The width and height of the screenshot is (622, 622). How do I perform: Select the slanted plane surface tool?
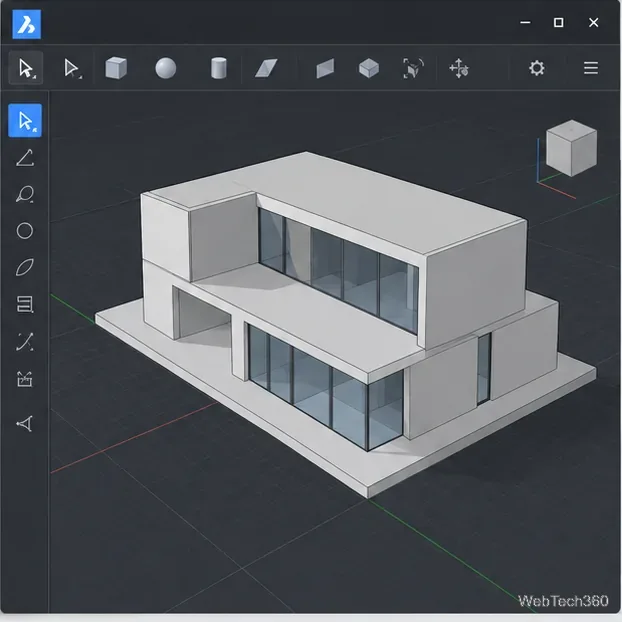click(x=266, y=68)
